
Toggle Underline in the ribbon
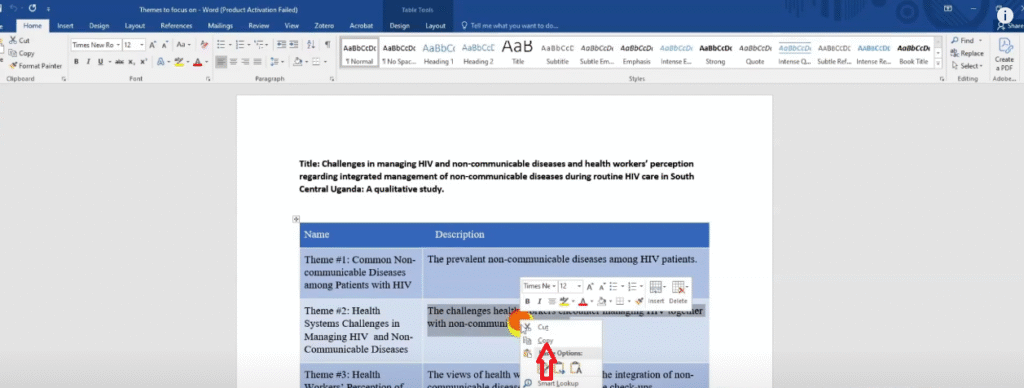point(100,62)
